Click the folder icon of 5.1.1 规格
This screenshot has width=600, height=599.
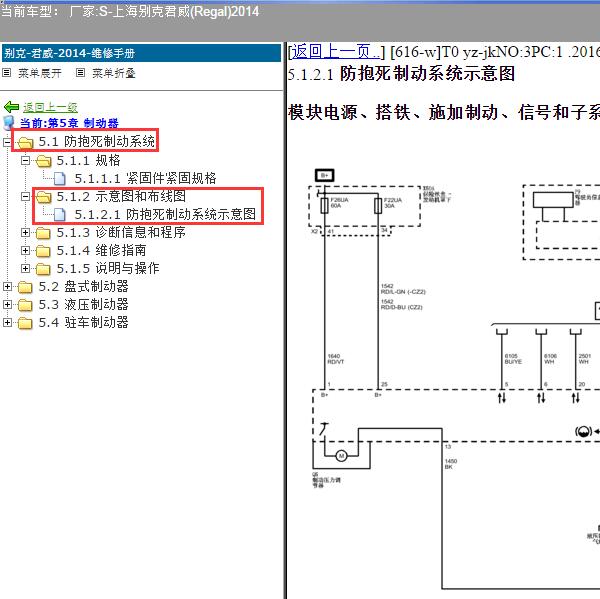coord(44,161)
